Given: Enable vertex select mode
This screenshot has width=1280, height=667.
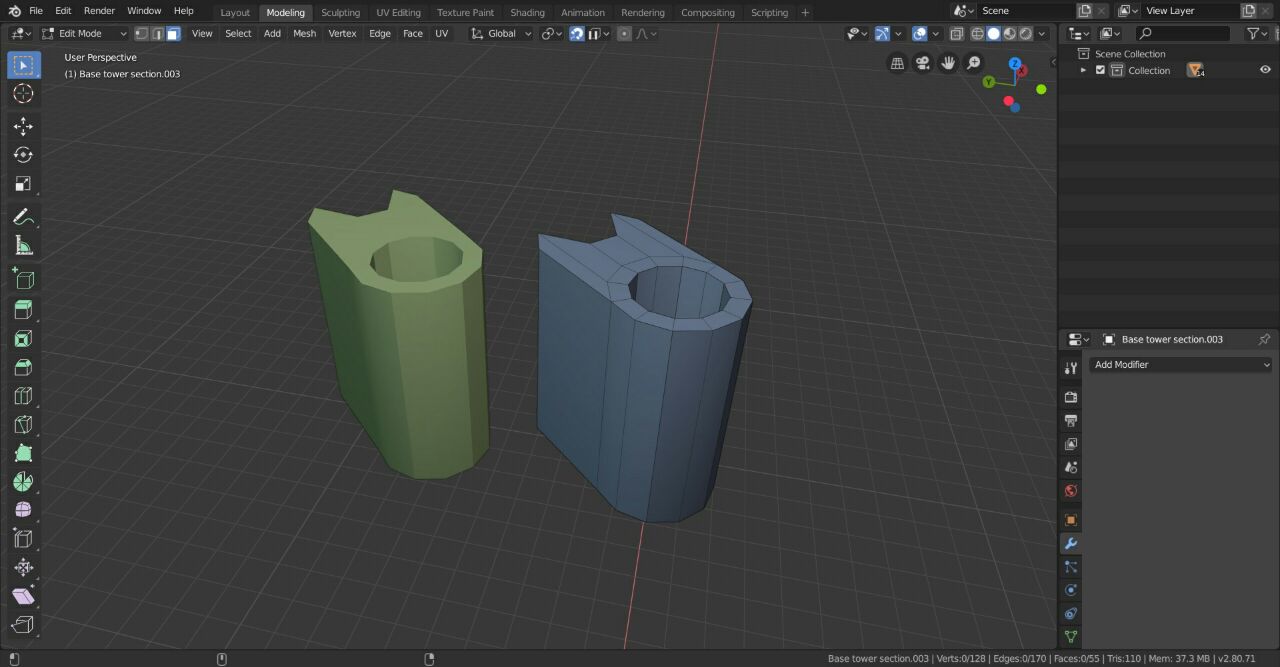Looking at the screenshot, I should click(141, 33).
